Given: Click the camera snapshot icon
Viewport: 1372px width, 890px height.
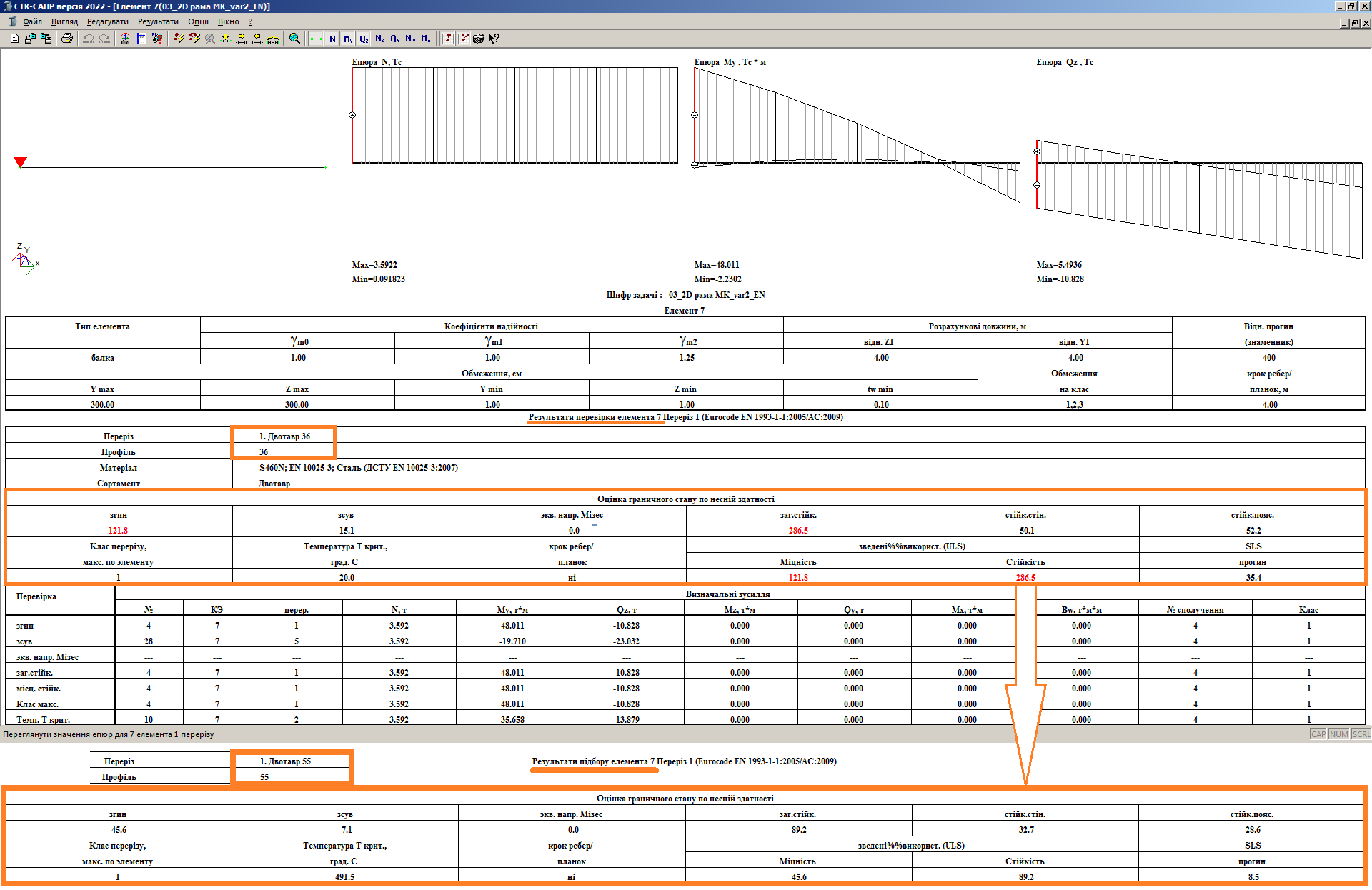Looking at the screenshot, I should click(479, 39).
